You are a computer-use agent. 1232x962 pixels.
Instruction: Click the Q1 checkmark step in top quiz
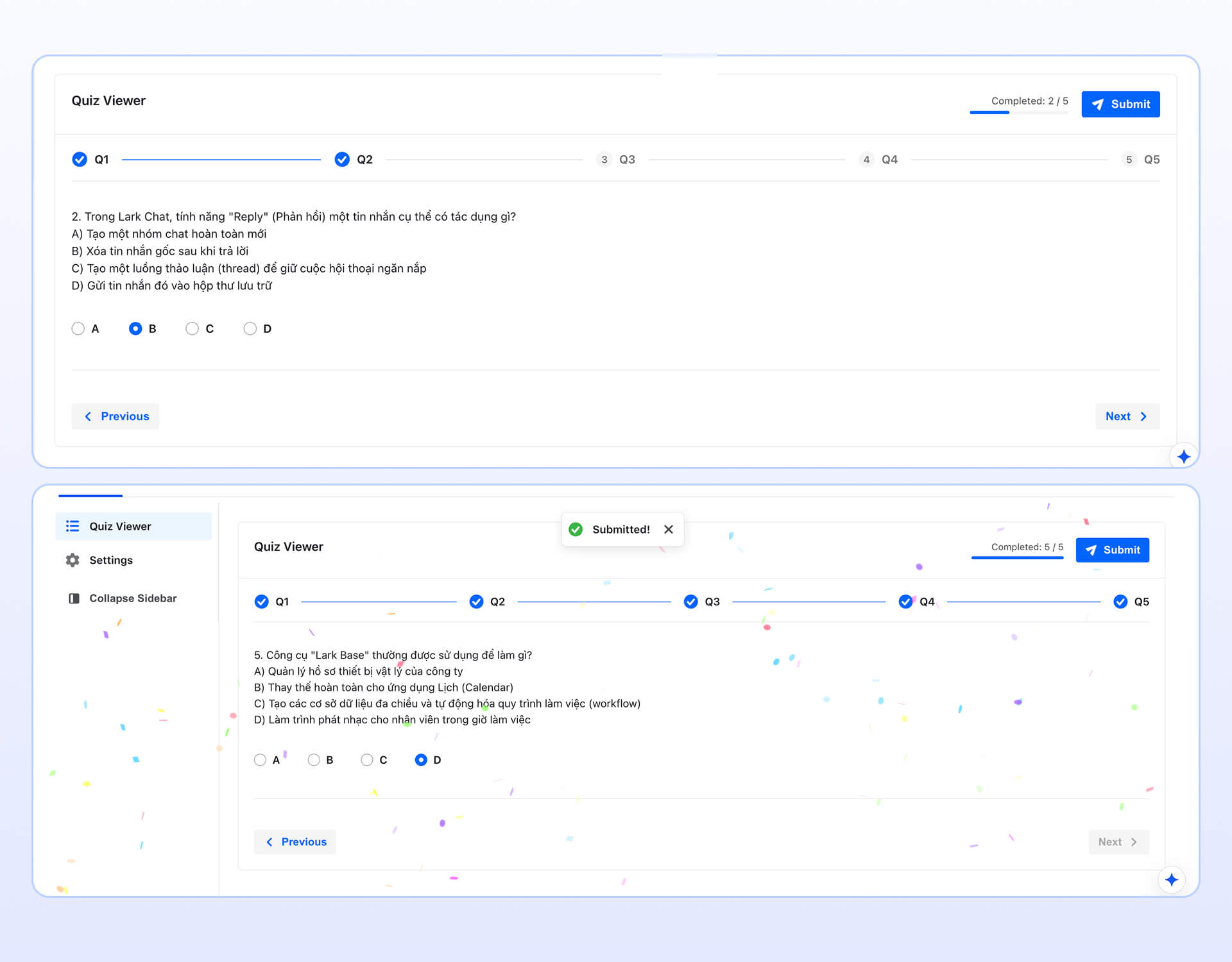click(x=80, y=159)
